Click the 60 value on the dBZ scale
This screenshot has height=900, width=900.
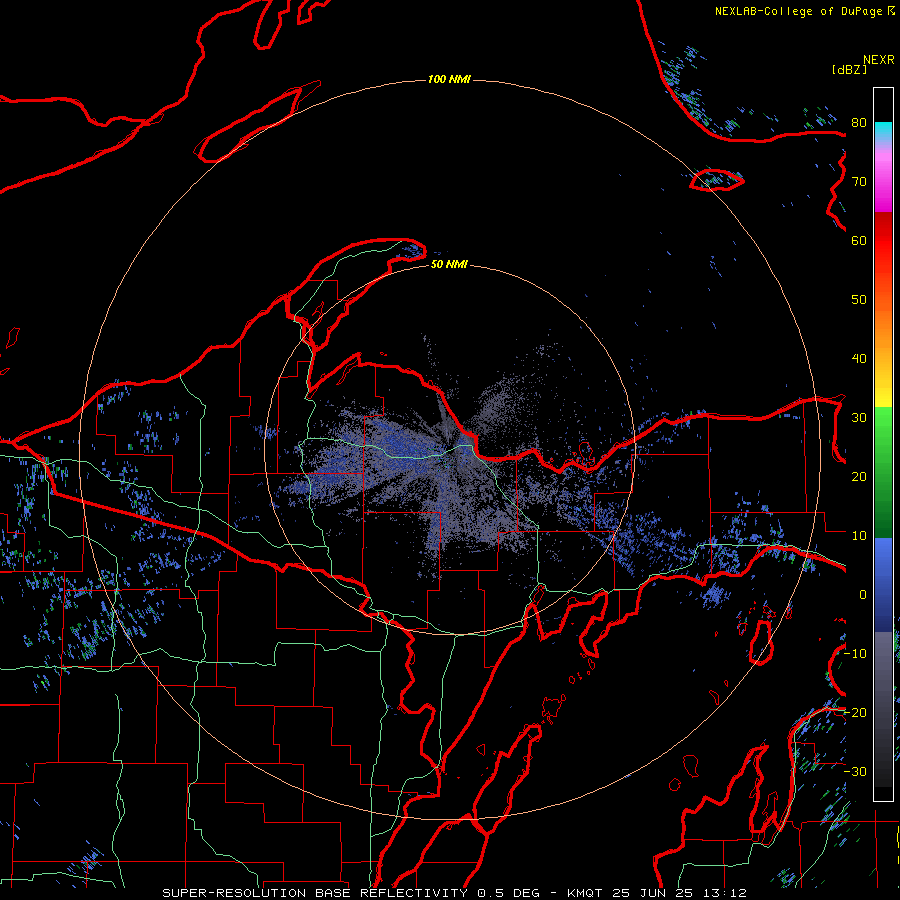pyautogui.click(x=859, y=240)
